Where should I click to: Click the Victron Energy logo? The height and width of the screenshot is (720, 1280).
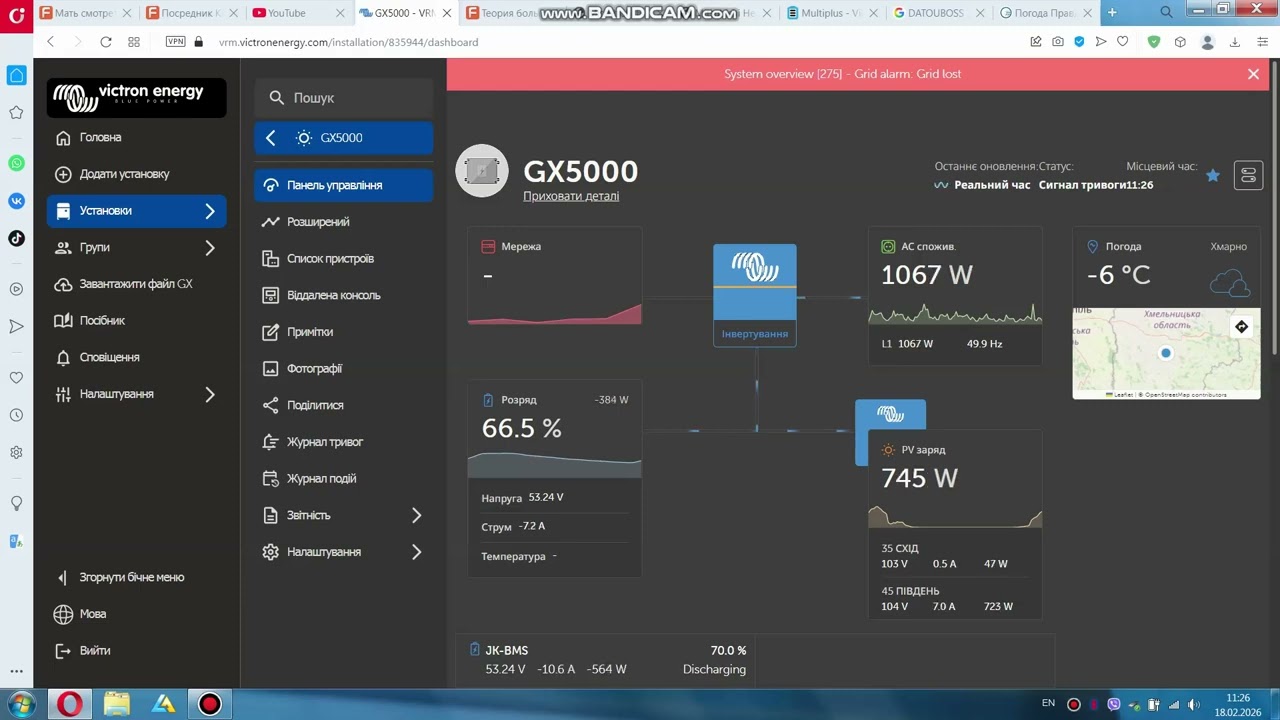click(x=136, y=97)
